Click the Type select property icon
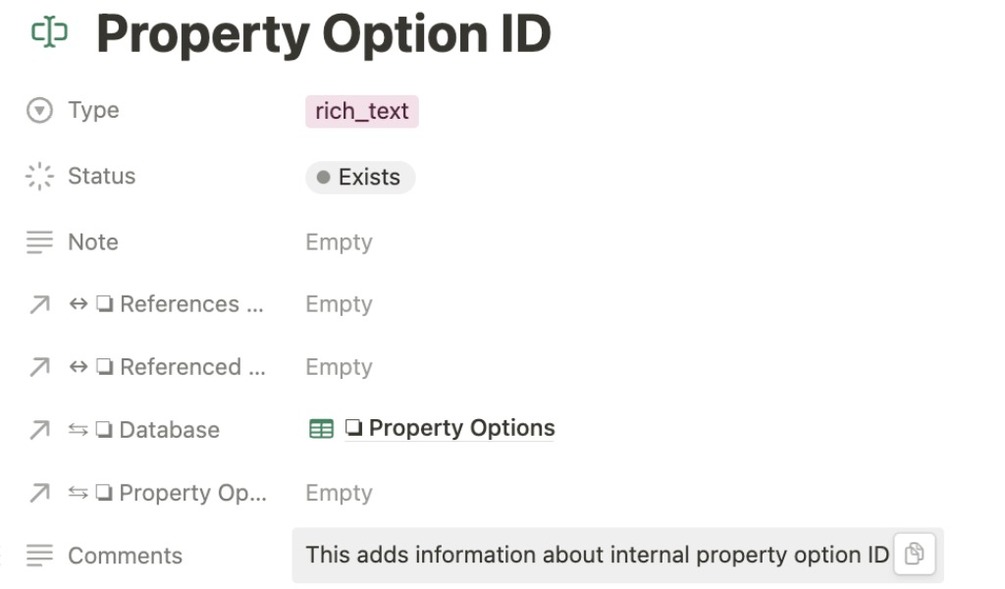This screenshot has width=1005, height=589. (39, 110)
